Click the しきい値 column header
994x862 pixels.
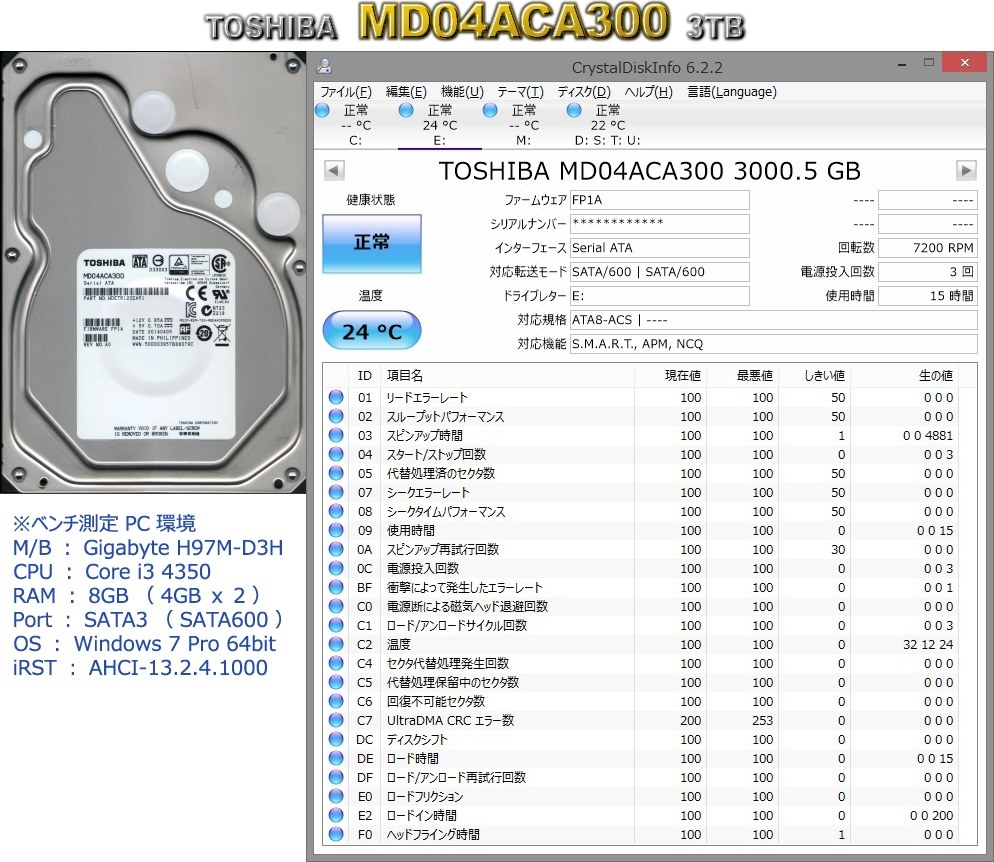click(x=814, y=376)
